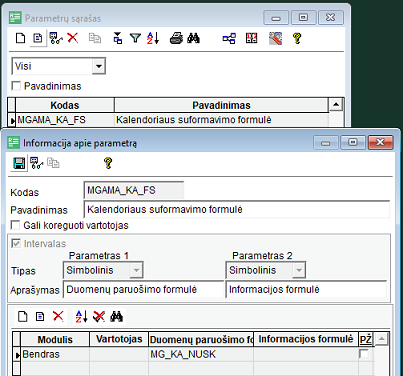
Task: Click the new blank record icon in top toolbar
Action: tap(20, 38)
